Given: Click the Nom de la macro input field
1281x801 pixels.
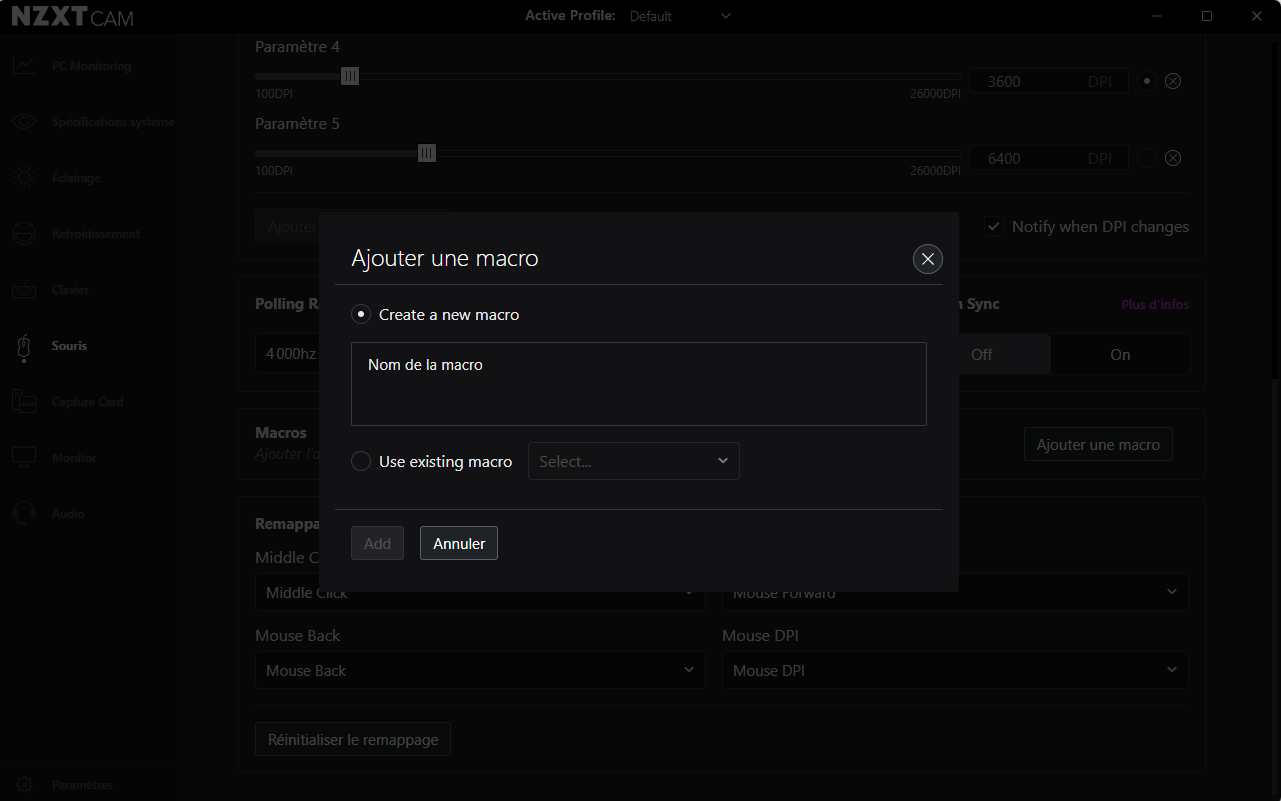Looking at the screenshot, I should 639,384.
